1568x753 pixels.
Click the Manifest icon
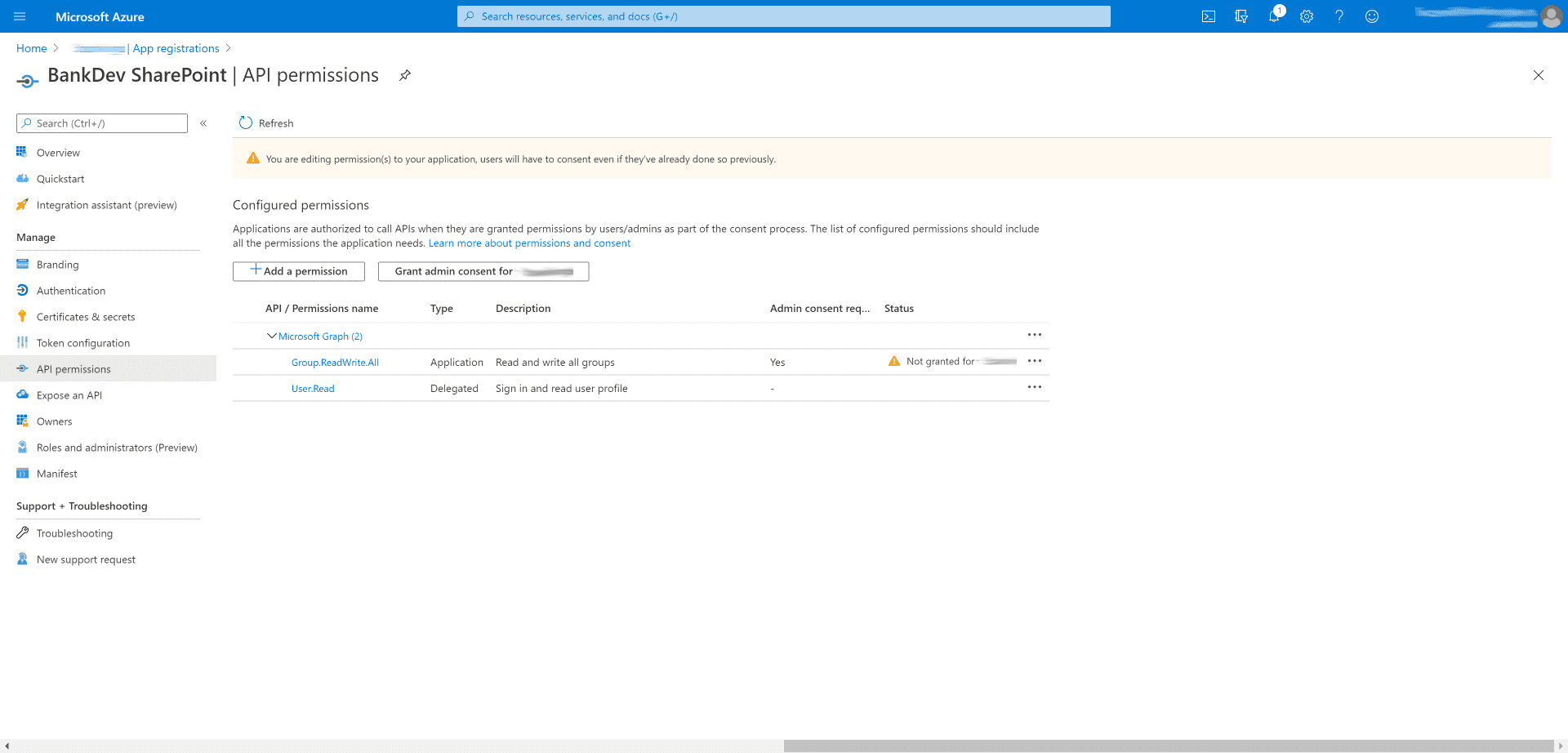tap(22, 473)
